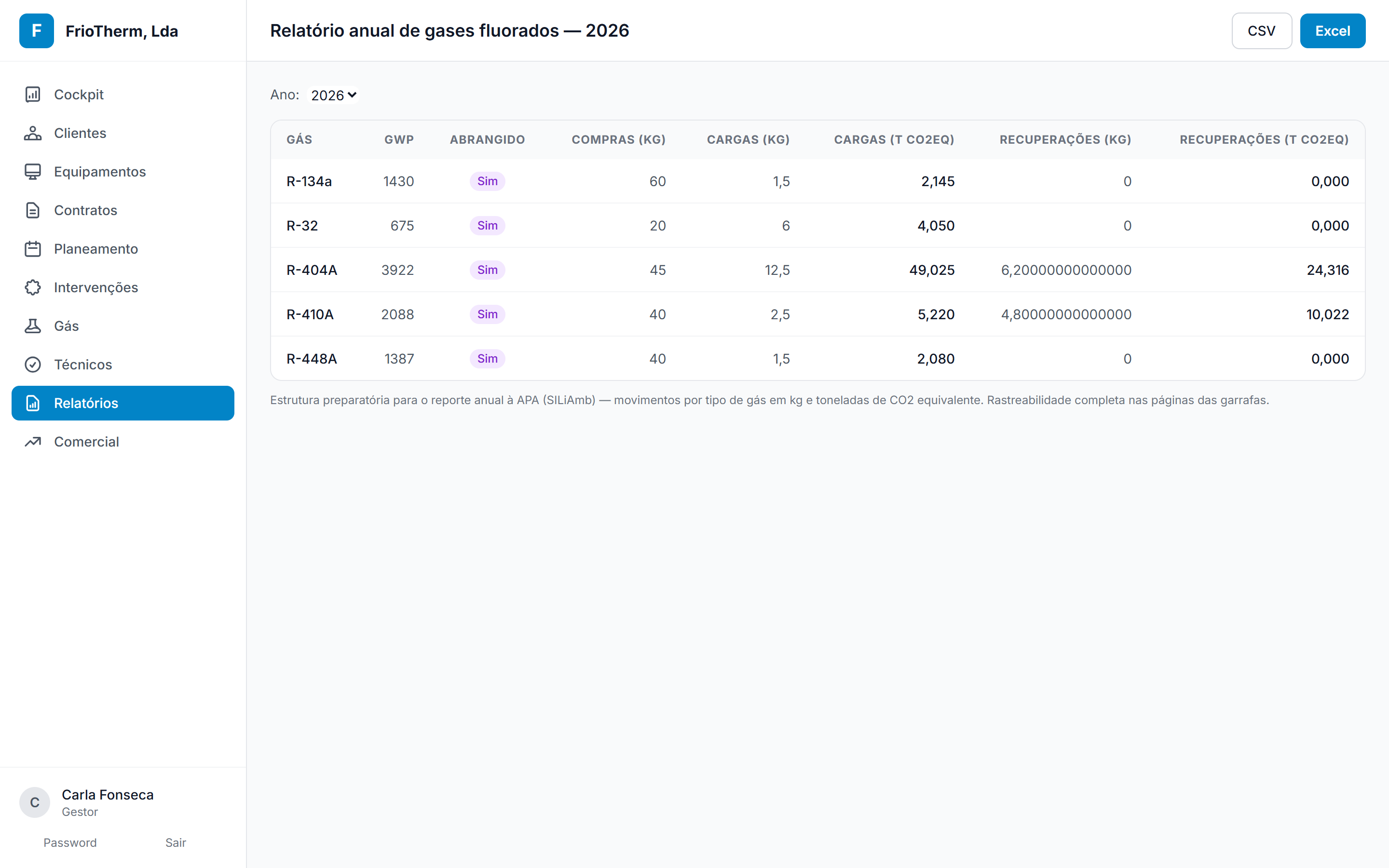Open the Planeamento page

(123, 248)
